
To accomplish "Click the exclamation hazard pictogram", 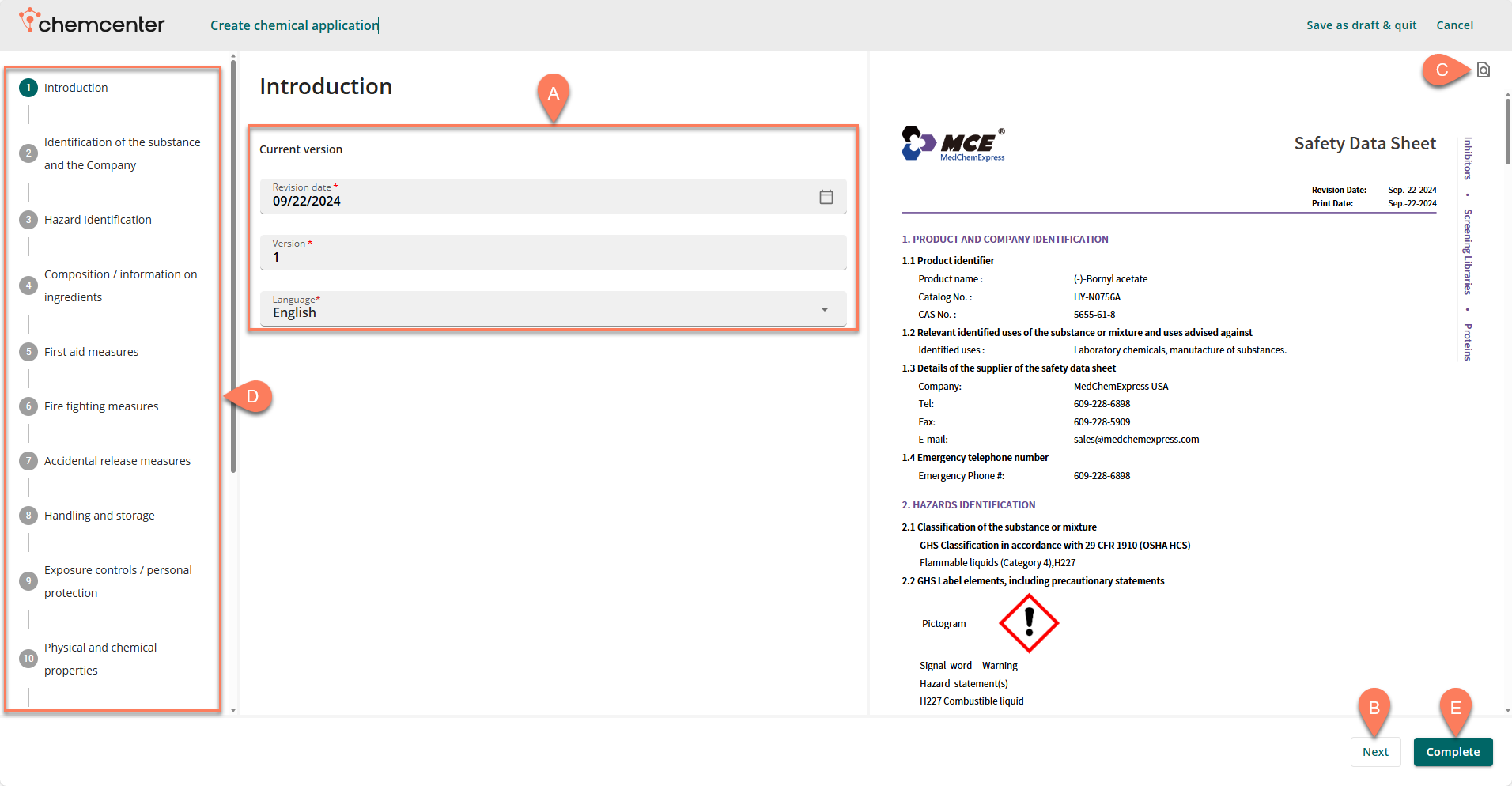I will pos(1028,623).
